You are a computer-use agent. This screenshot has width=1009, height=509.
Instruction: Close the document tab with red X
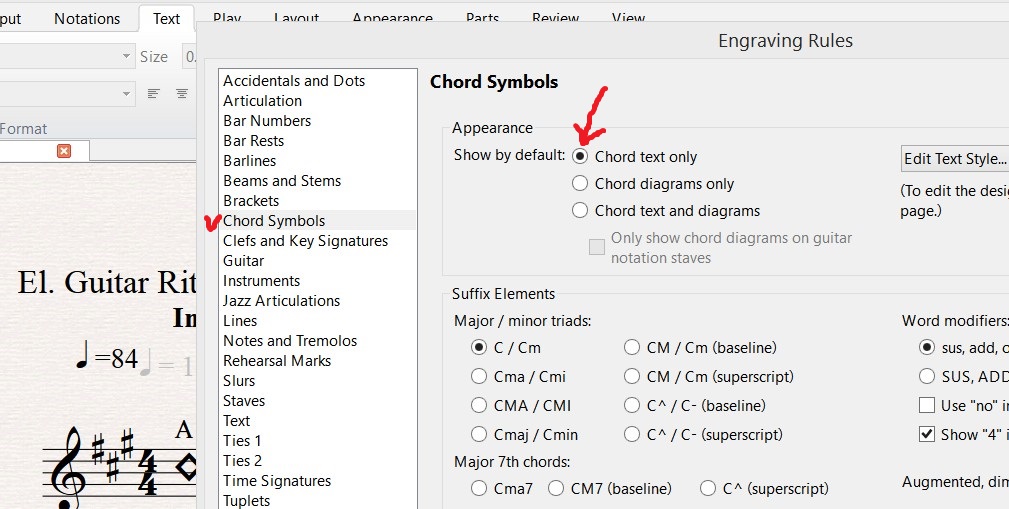point(64,151)
